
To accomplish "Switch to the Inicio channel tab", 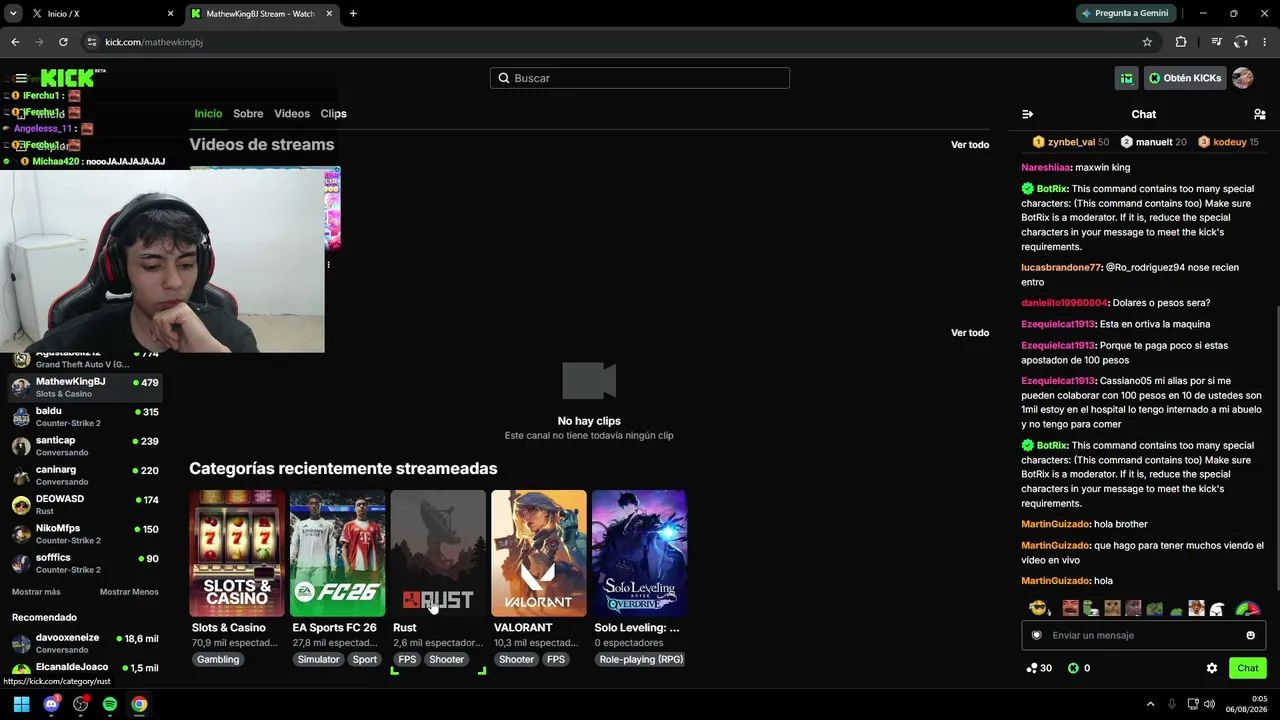I will point(208,114).
